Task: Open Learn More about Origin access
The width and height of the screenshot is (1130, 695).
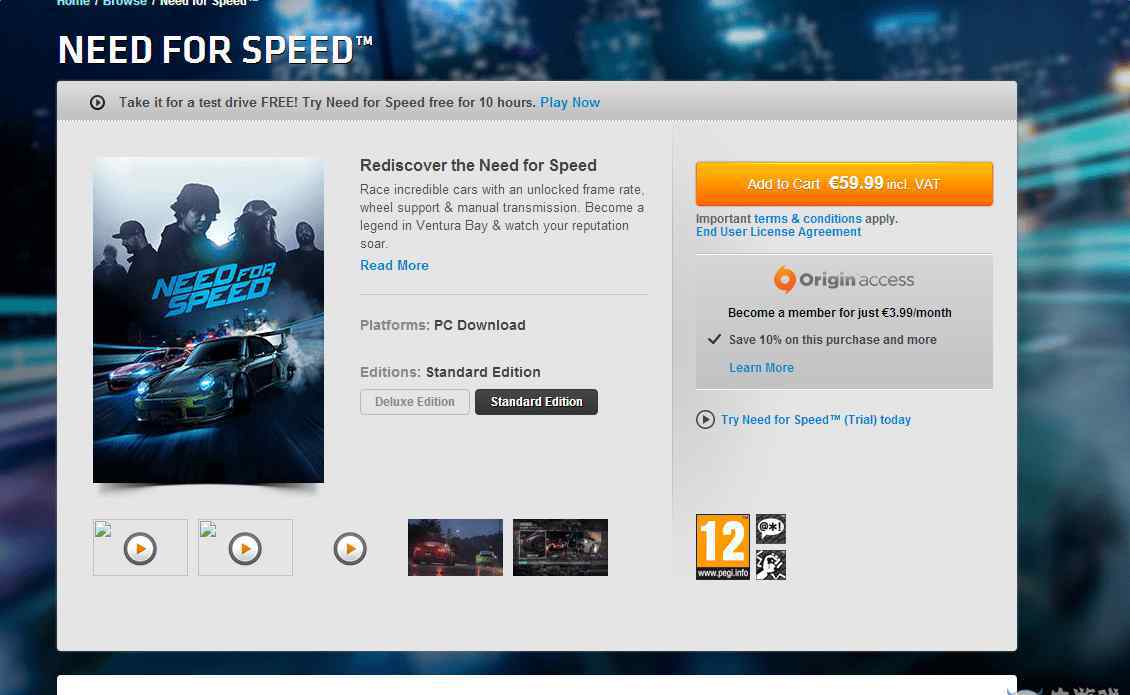Action: coord(761,368)
